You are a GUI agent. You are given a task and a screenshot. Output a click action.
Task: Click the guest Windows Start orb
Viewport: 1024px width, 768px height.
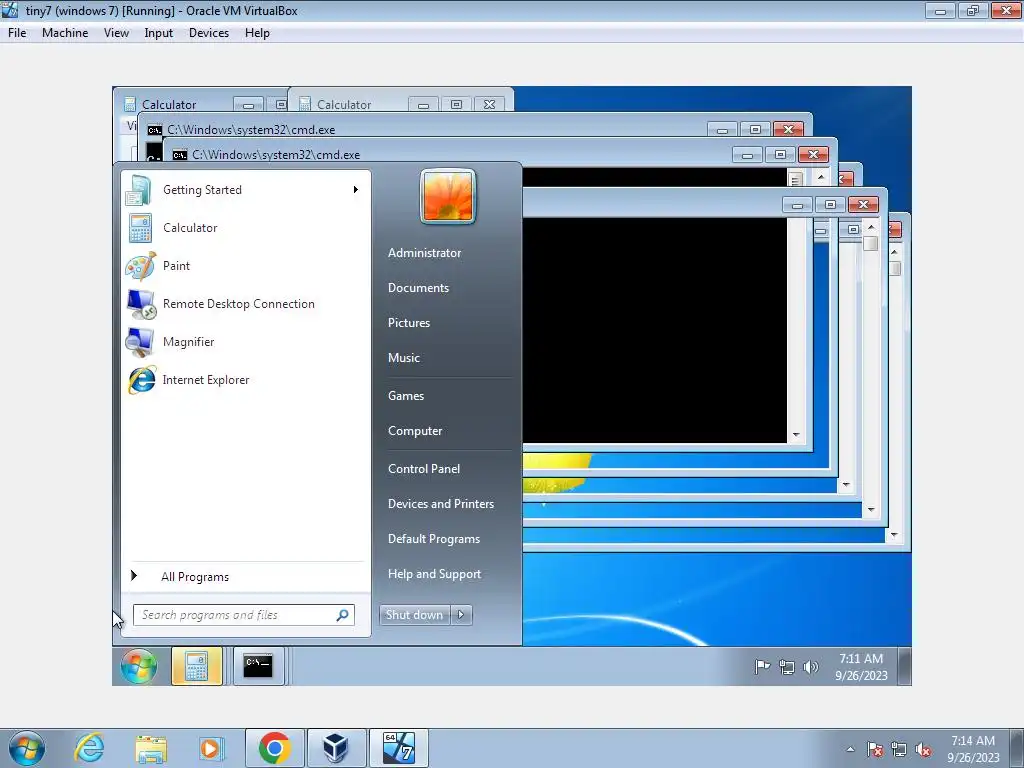point(138,666)
